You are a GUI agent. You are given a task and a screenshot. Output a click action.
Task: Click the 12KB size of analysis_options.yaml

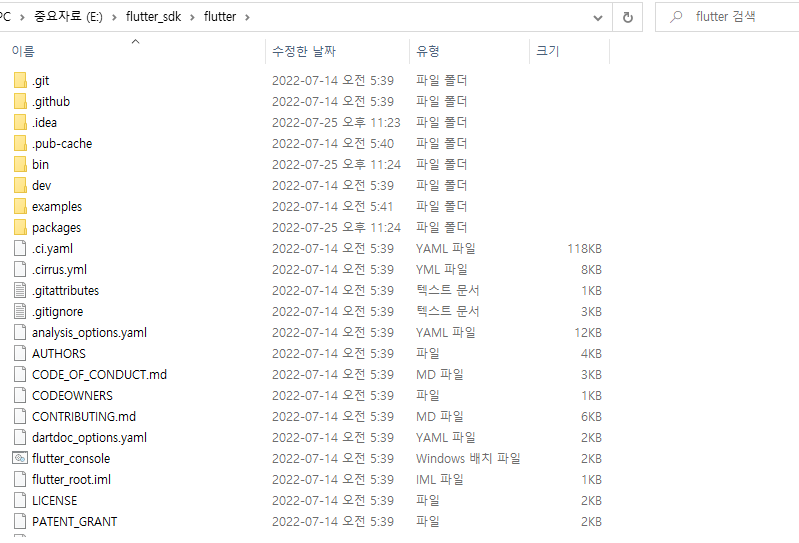point(588,333)
